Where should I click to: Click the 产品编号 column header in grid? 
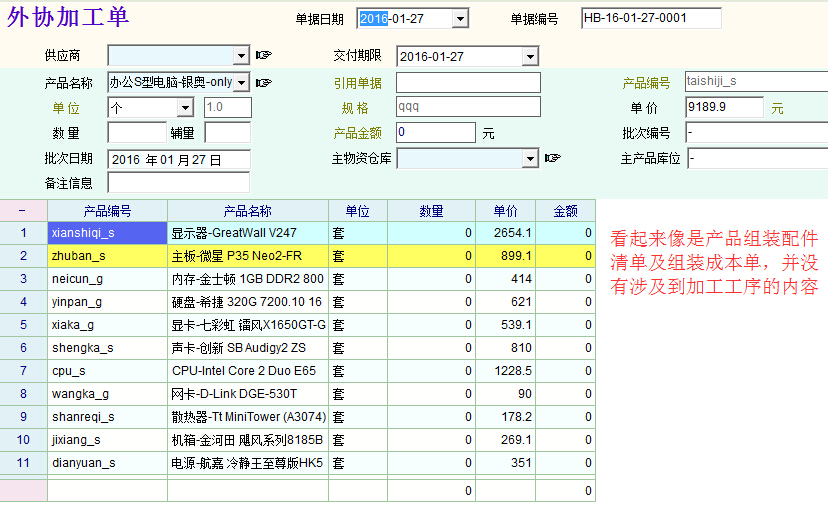[107, 211]
